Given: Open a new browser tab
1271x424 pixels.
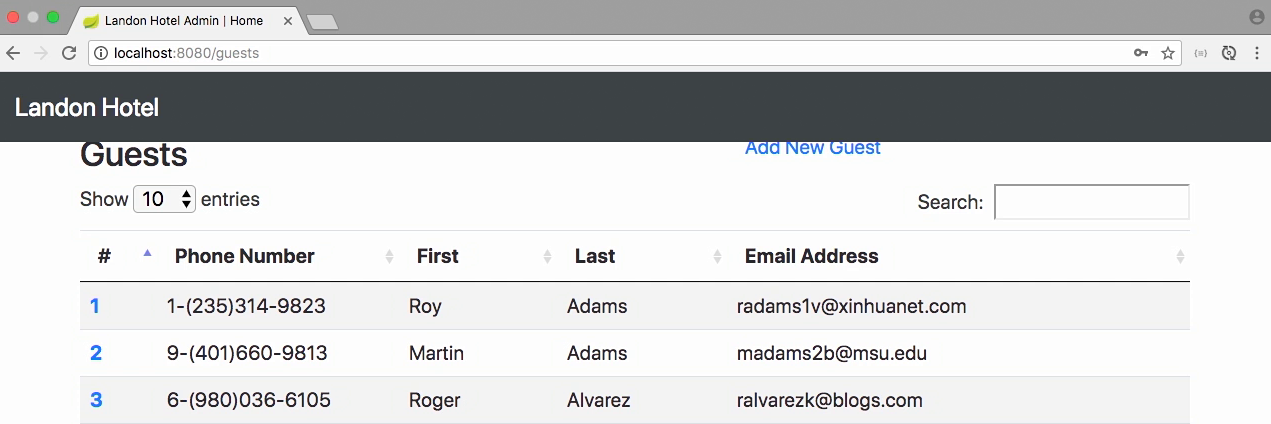Looking at the screenshot, I should (x=322, y=22).
